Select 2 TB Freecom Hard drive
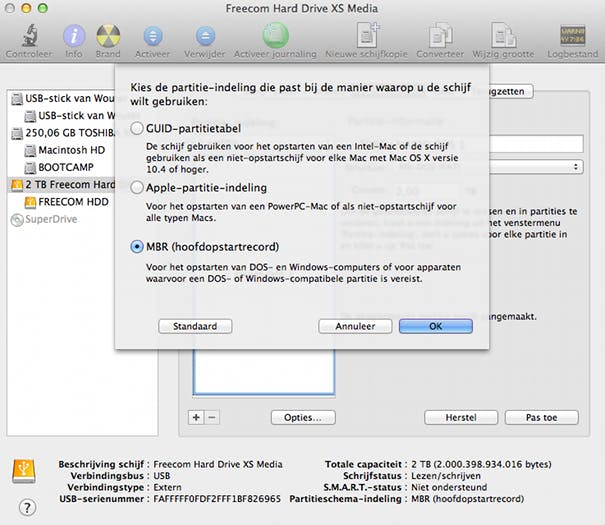The width and height of the screenshot is (605, 525). pyautogui.click(x=61, y=185)
